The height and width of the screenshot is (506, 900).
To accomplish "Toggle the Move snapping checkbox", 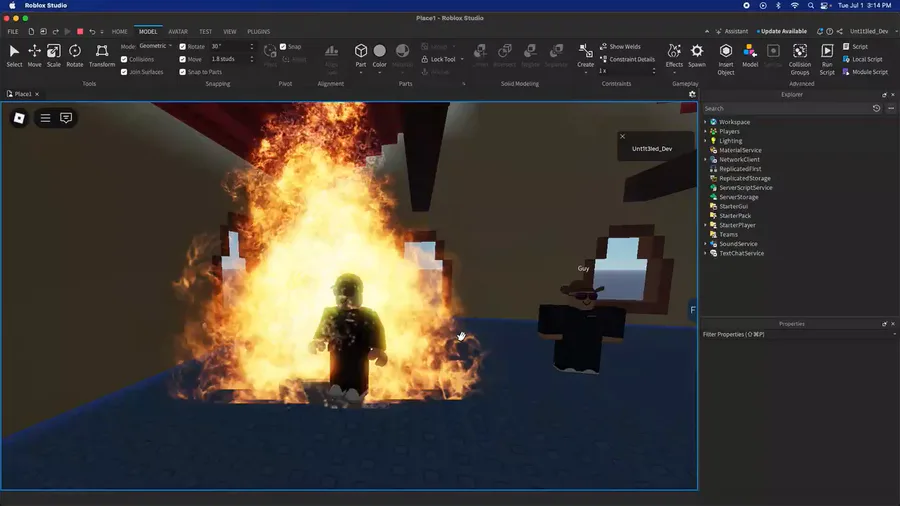I will click(x=183, y=59).
